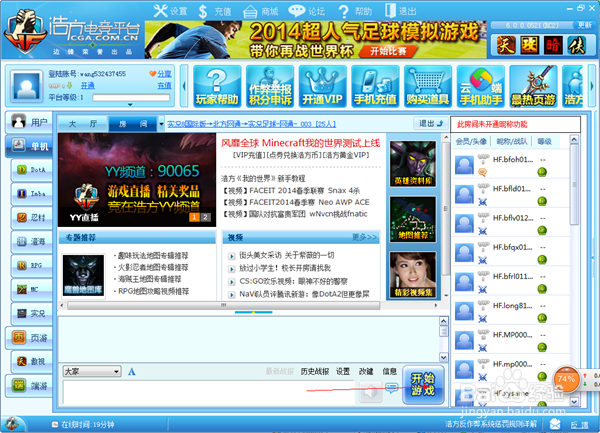Click 平台等级 progress bar
This screenshot has width=600, height=433.
click(x=132, y=98)
